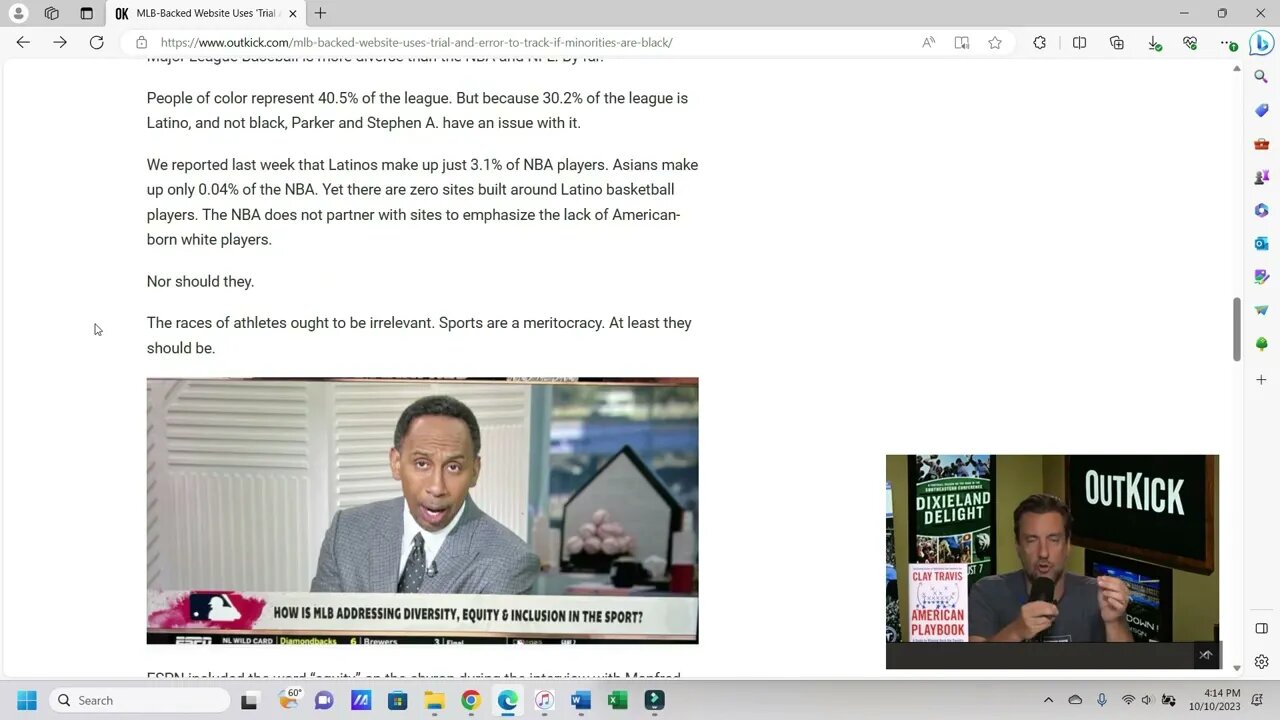The height and width of the screenshot is (720, 1280).
Task: Open Wi-Fi network quick settings
Action: (x=1128, y=700)
